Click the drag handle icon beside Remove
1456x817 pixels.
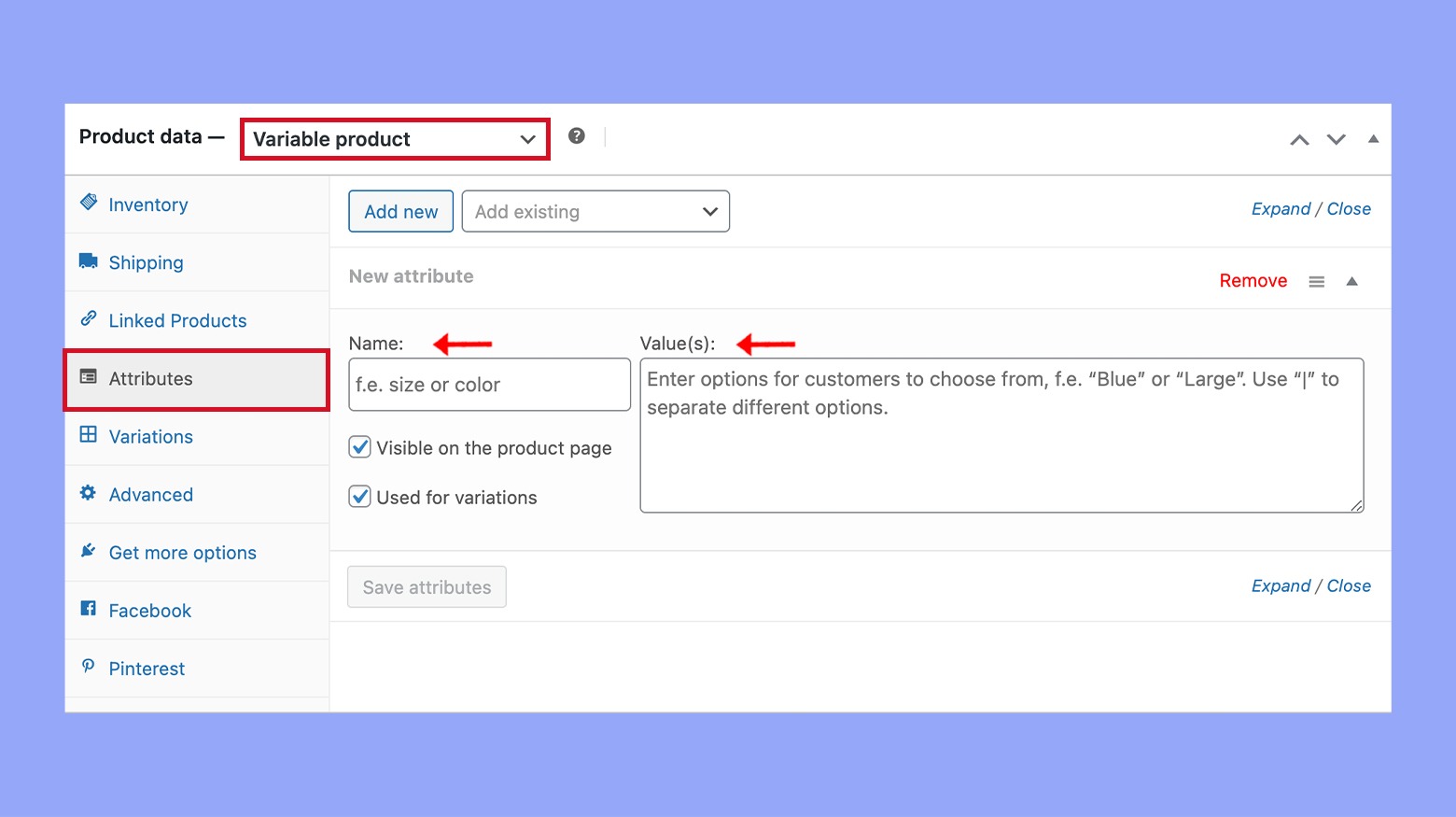coord(1317,281)
